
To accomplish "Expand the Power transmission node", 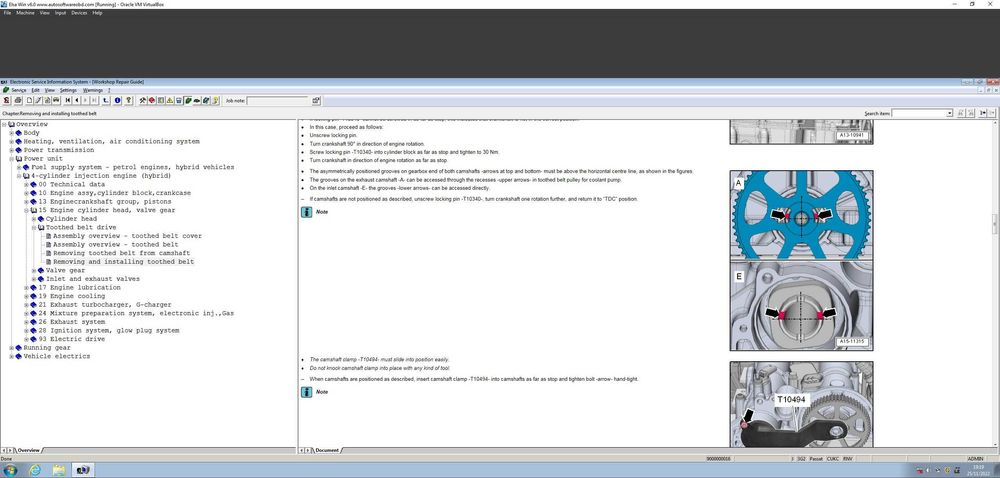I will [x=11, y=150].
